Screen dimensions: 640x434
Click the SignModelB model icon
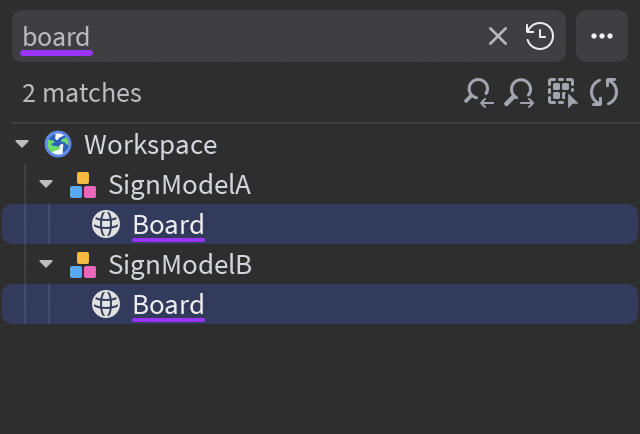click(x=82, y=265)
